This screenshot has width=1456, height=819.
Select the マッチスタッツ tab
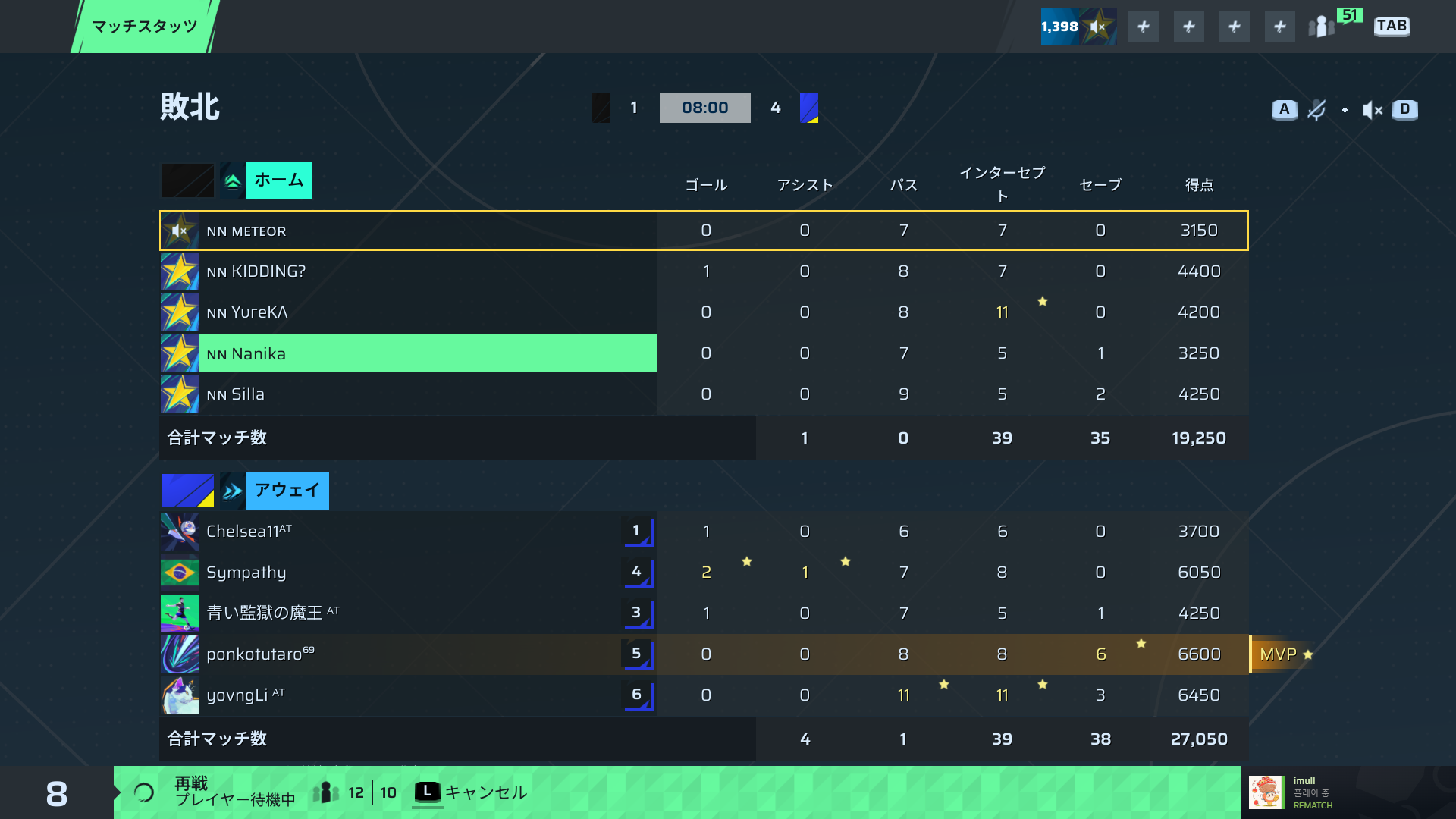[x=145, y=27]
